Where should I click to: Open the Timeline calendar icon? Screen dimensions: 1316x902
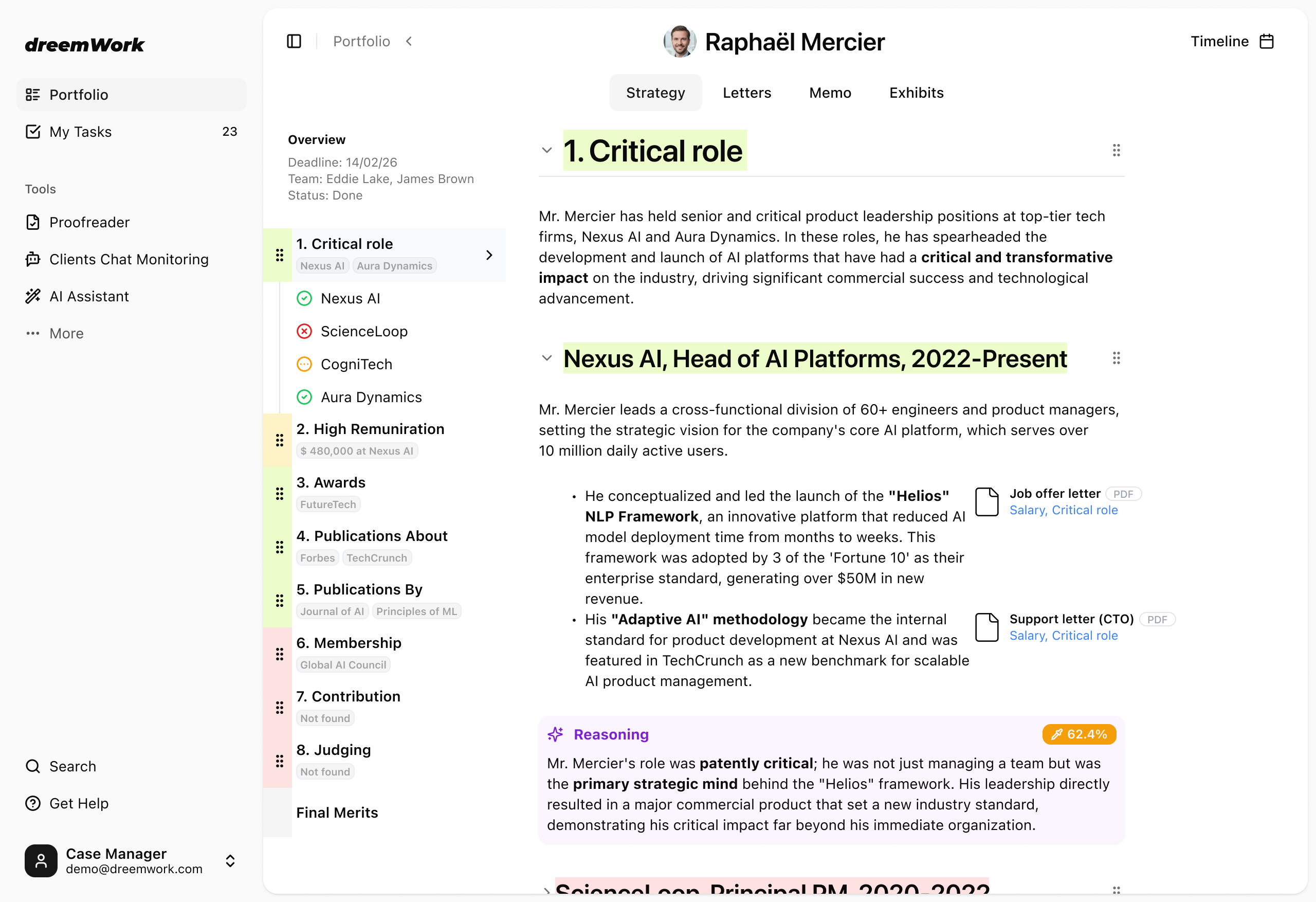click(1267, 41)
